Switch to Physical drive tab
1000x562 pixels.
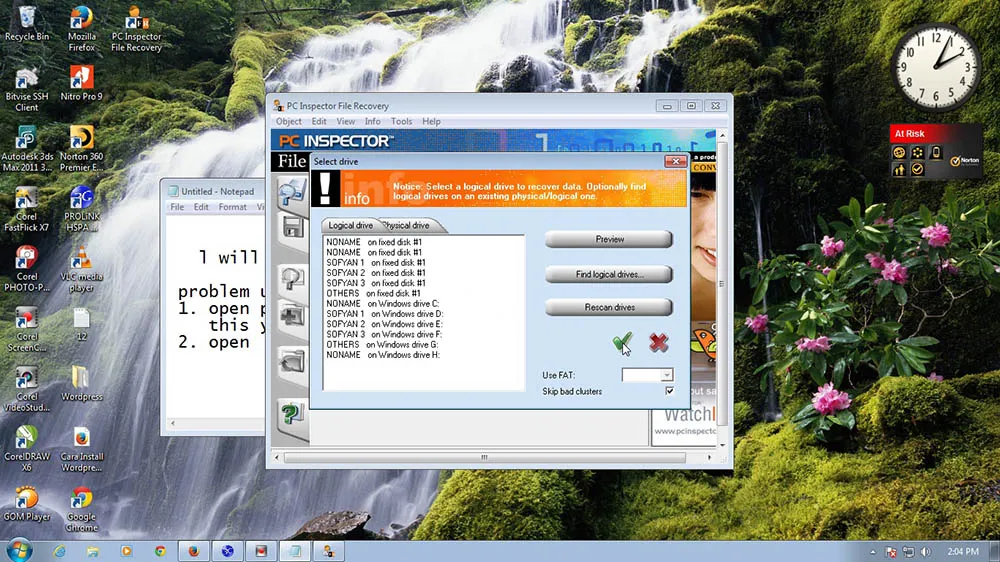tap(408, 225)
